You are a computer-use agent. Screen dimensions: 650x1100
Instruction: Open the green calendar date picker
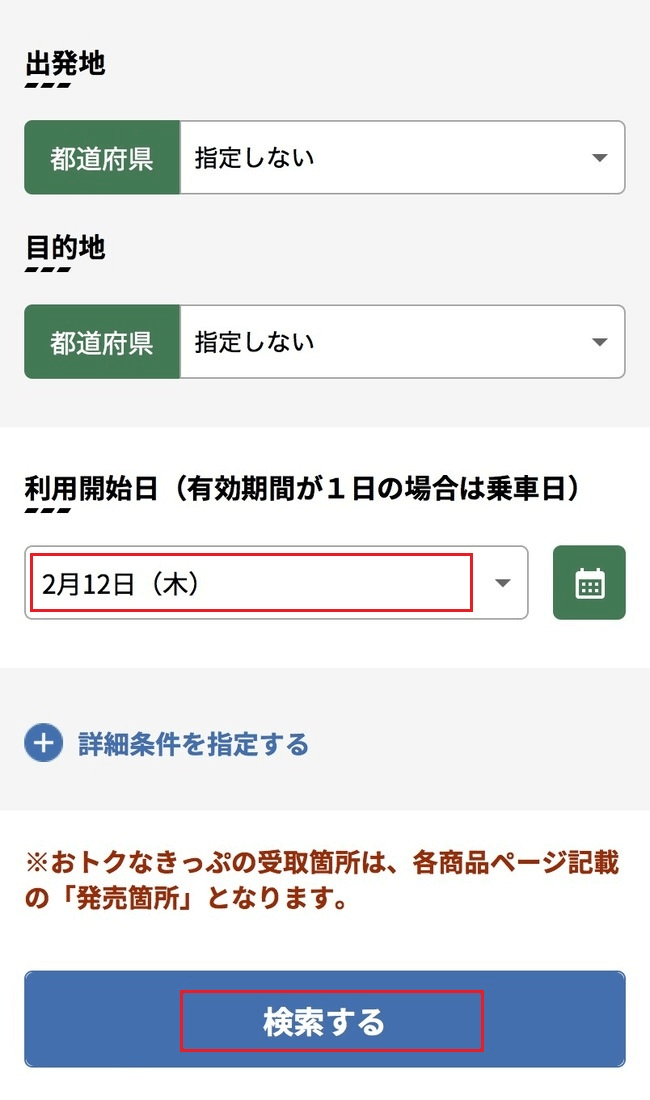589,583
